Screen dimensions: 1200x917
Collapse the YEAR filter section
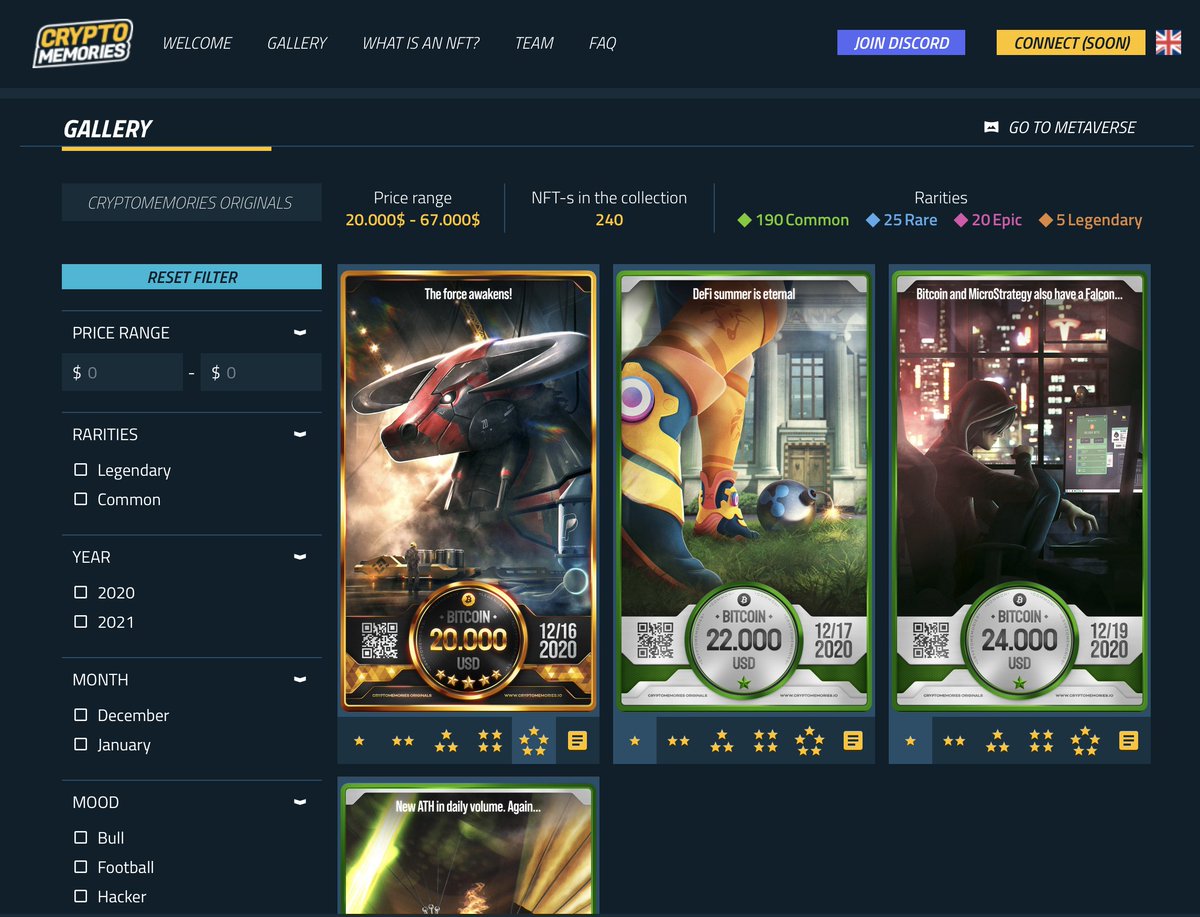click(299, 556)
